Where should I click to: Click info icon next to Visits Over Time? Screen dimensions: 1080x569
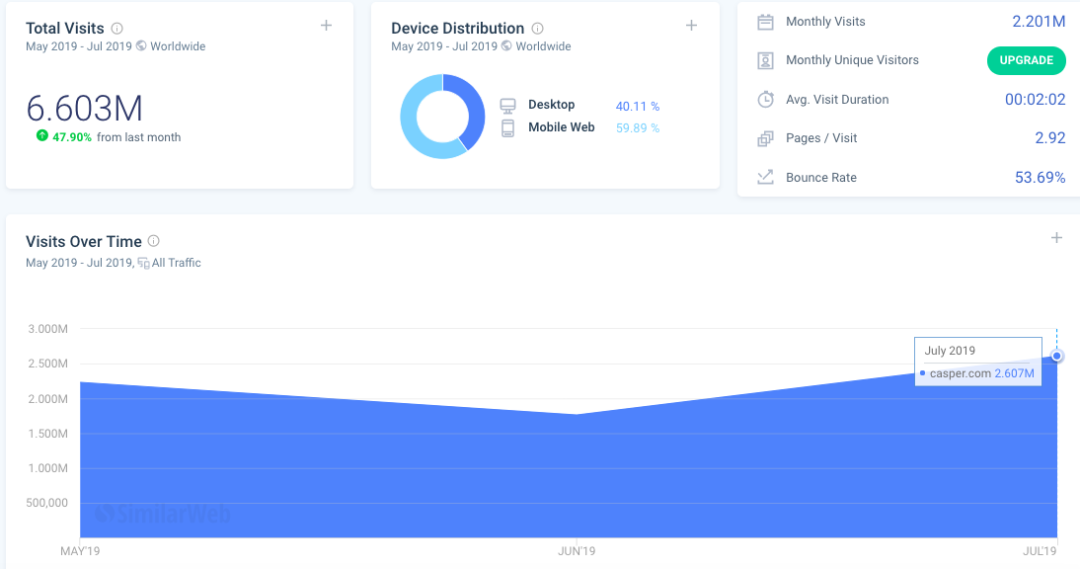click(x=154, y=241)
